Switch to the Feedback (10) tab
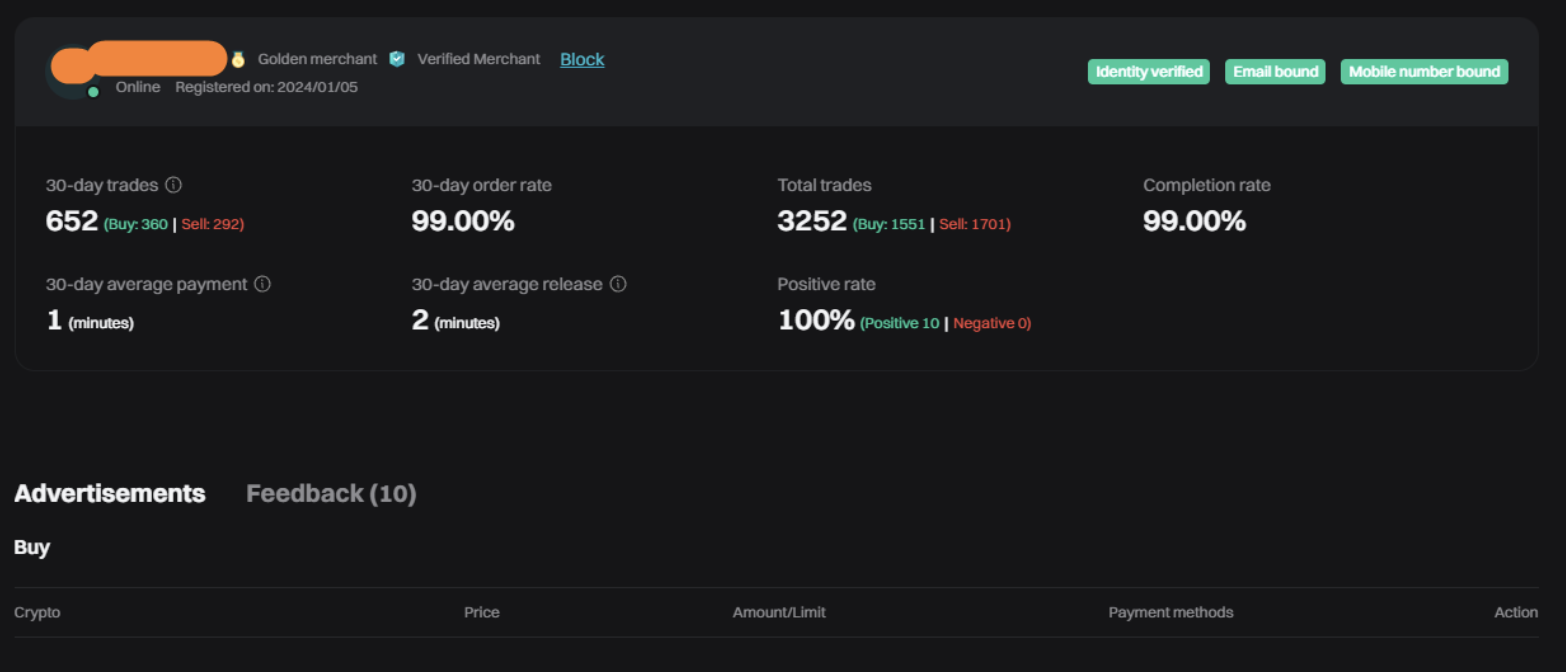 coord(331,494)
